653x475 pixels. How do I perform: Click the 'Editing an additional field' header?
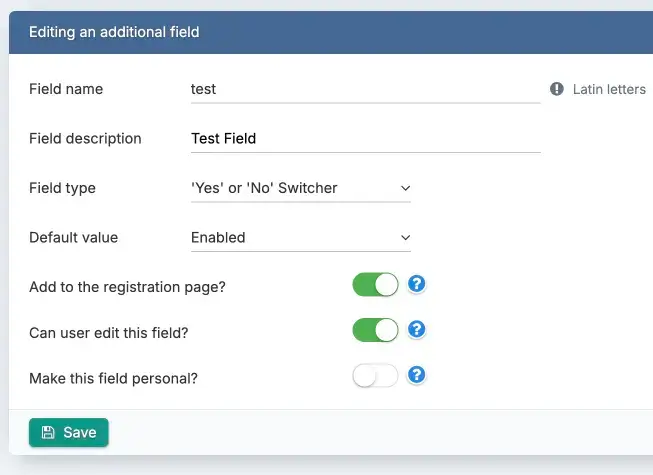(x=114, y=32)
